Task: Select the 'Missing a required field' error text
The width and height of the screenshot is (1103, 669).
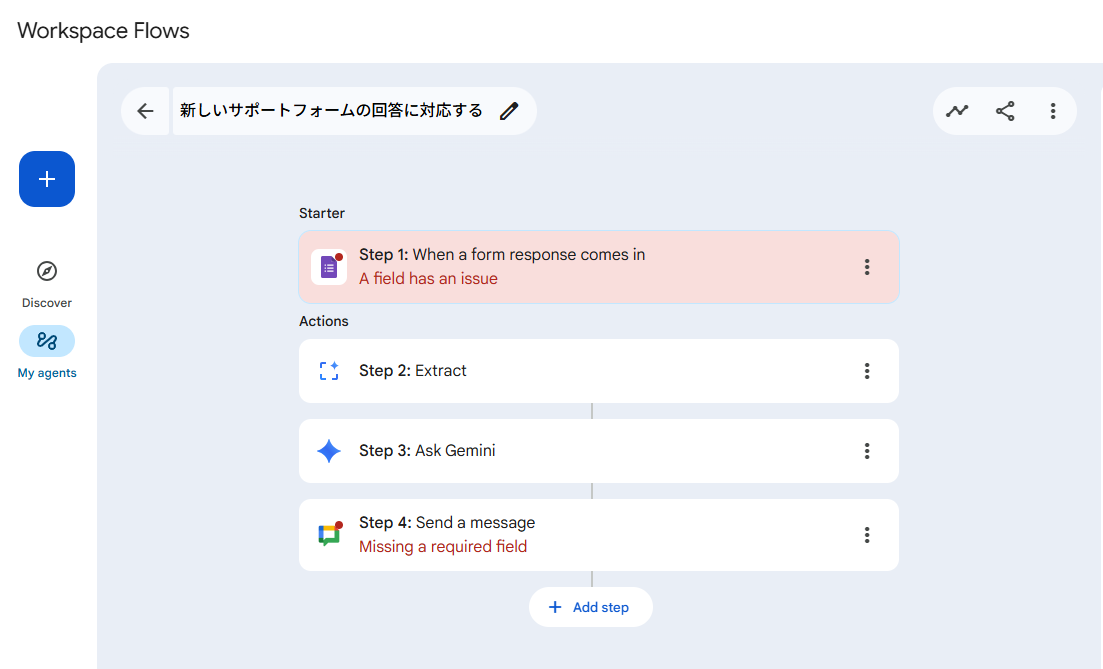Action: (442, 547)
